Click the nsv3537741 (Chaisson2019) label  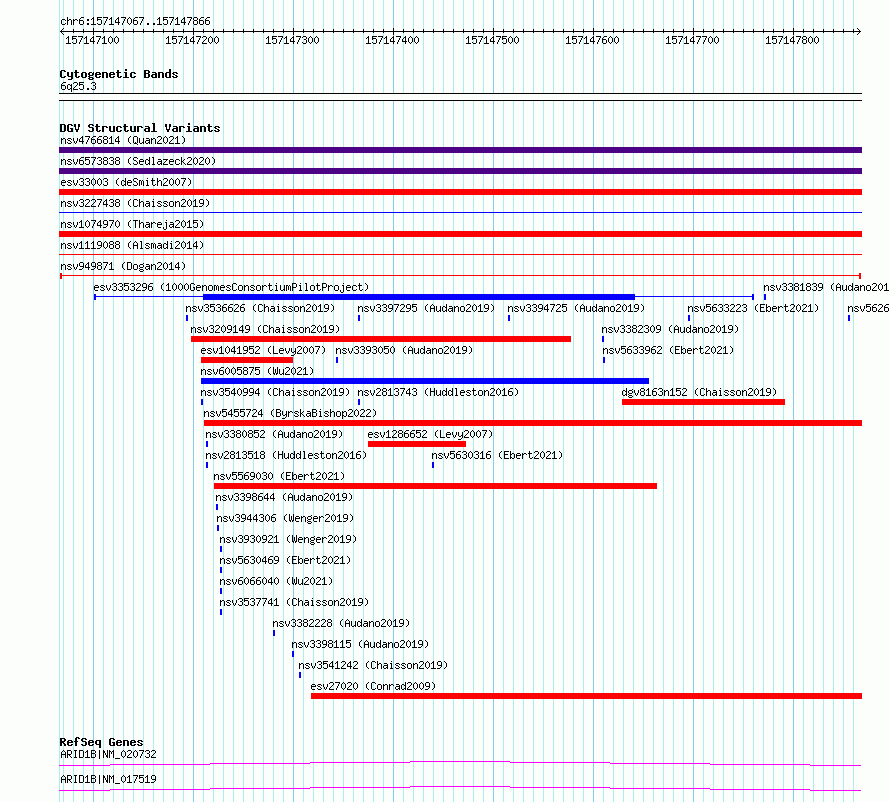tap(294, 602)
